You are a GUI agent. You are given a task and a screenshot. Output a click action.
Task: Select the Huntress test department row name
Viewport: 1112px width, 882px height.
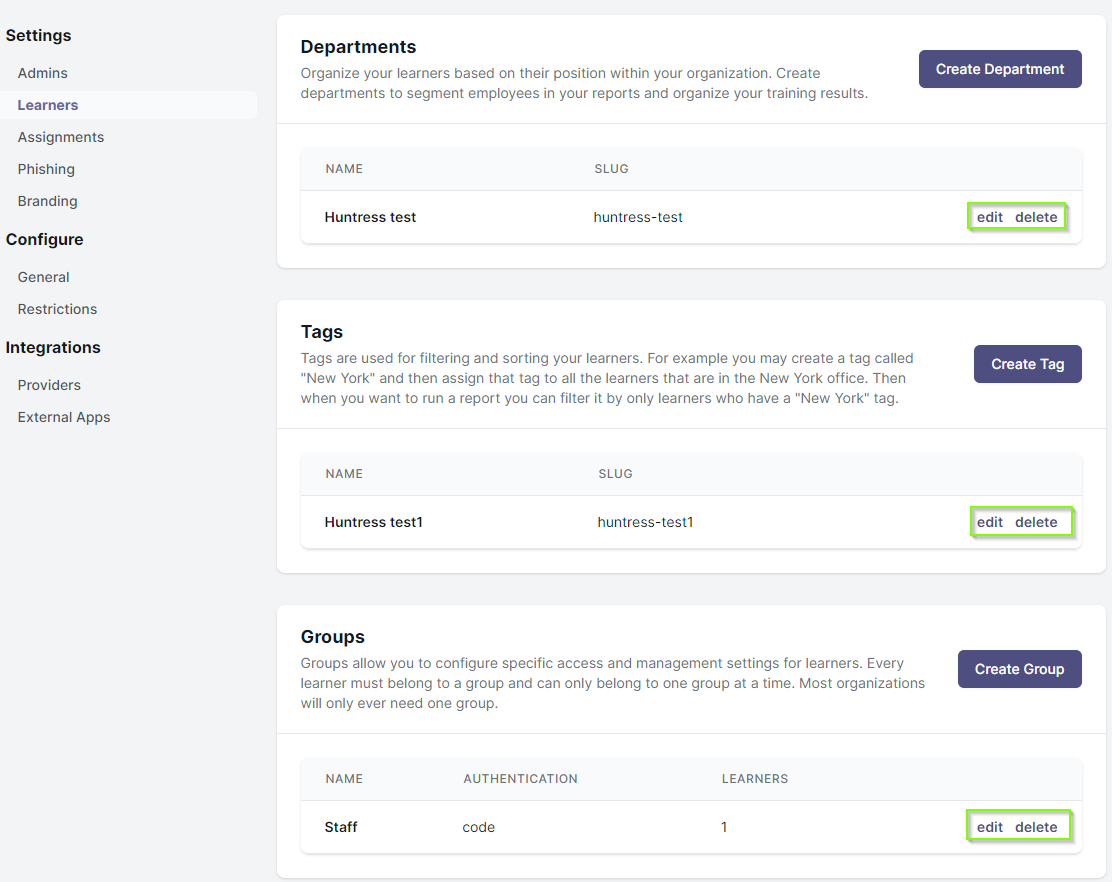coord(370,217)
